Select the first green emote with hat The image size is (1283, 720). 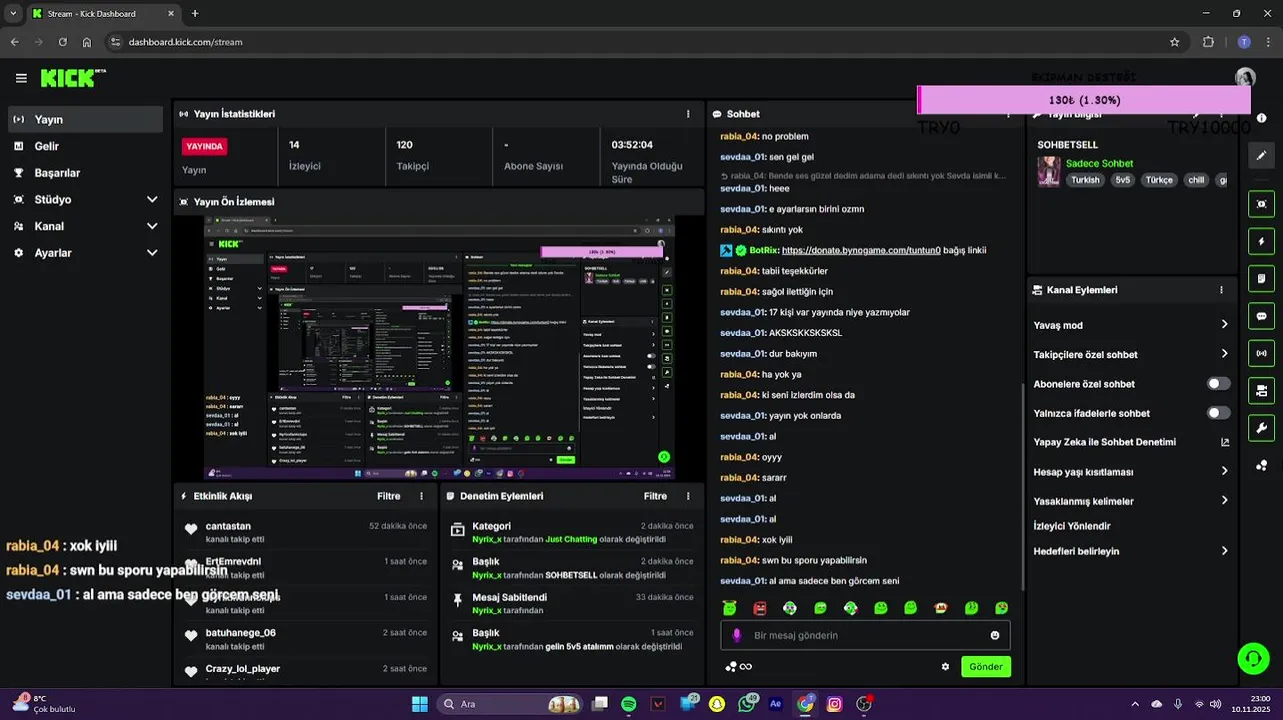[730, 608]
